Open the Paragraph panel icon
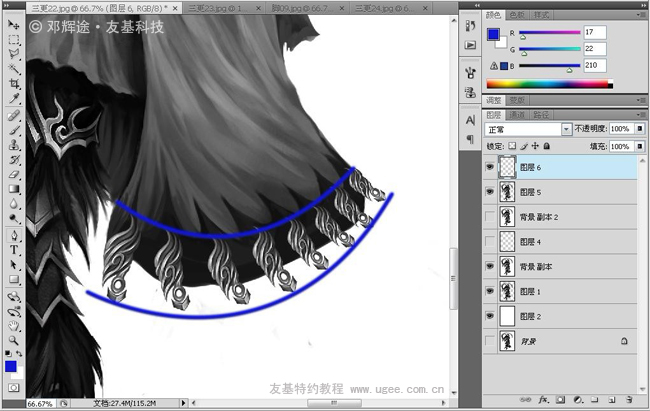The width and height of the screenshot is (650, 411). click(x=470, y=139)
